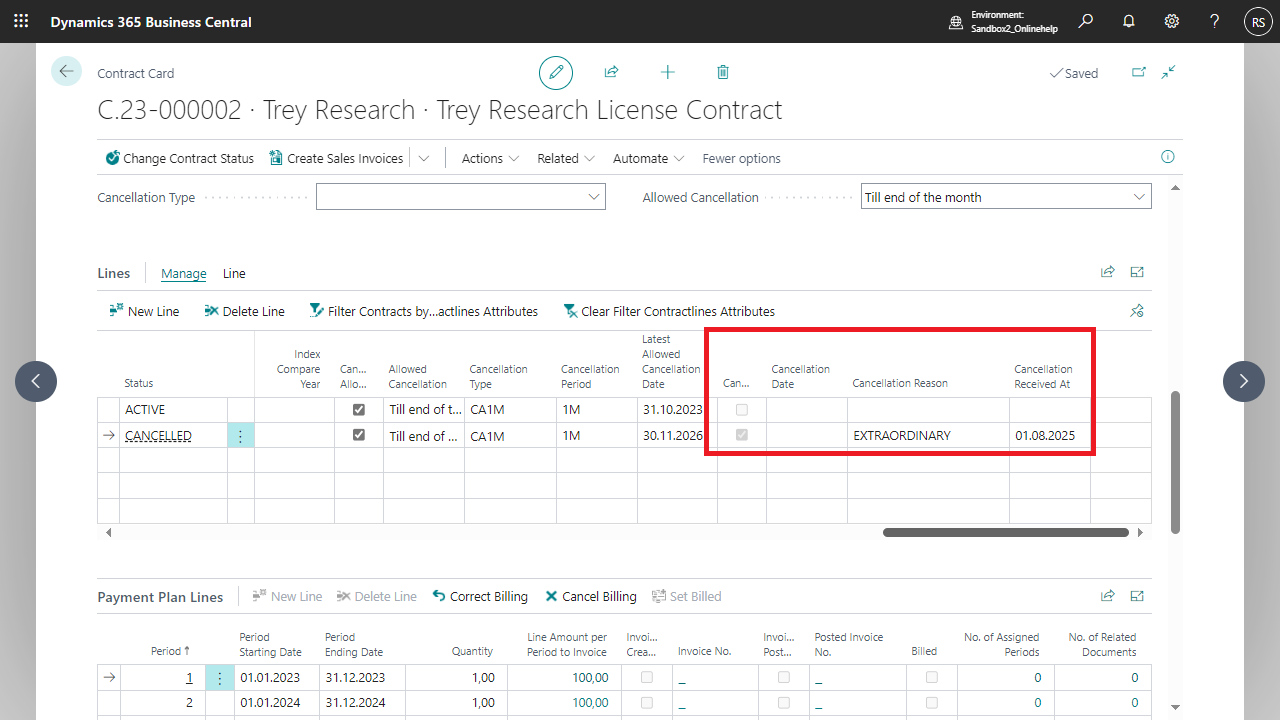The image size is (1280, 720).
Task: Click Correct Billing
Action: tap(480, 596)
